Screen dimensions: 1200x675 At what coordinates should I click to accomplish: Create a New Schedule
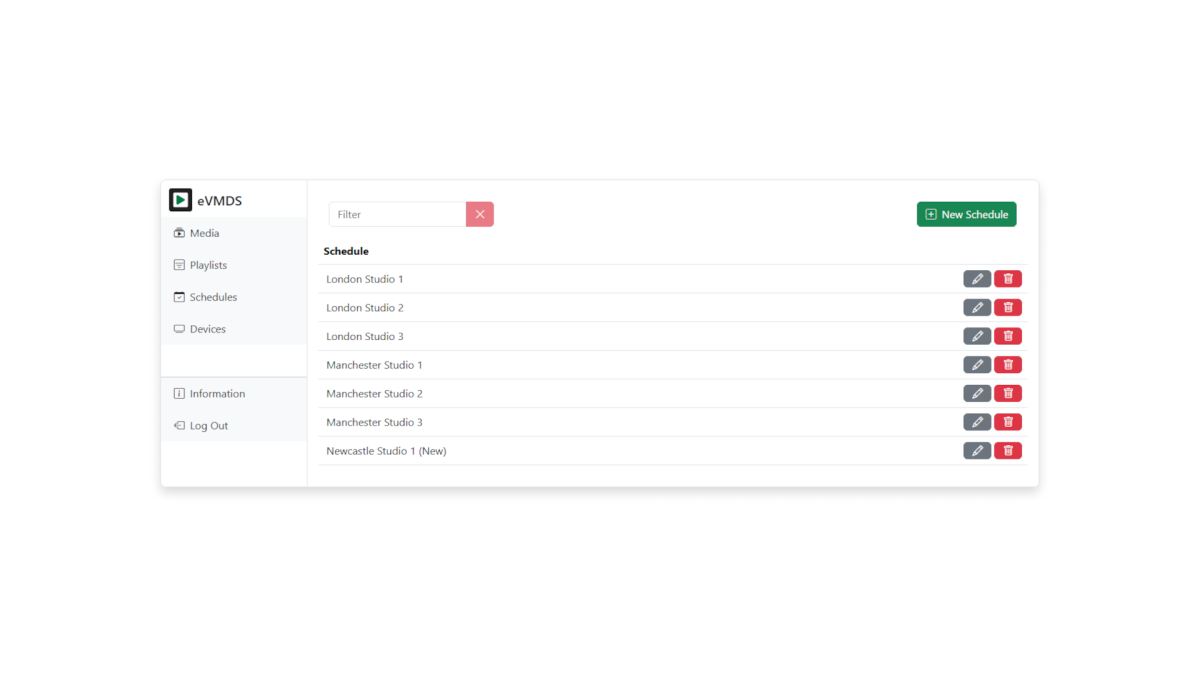[967, 214]
